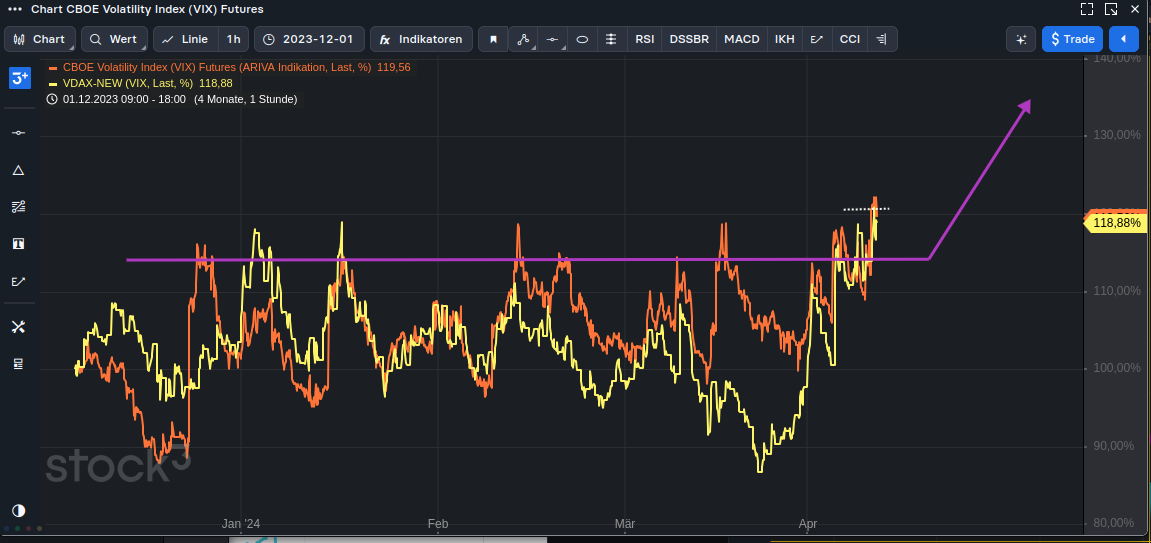Viewport: 1151px width, 543px height.
Task: Select the text tool in sidebar
Action: click(18, 244)
